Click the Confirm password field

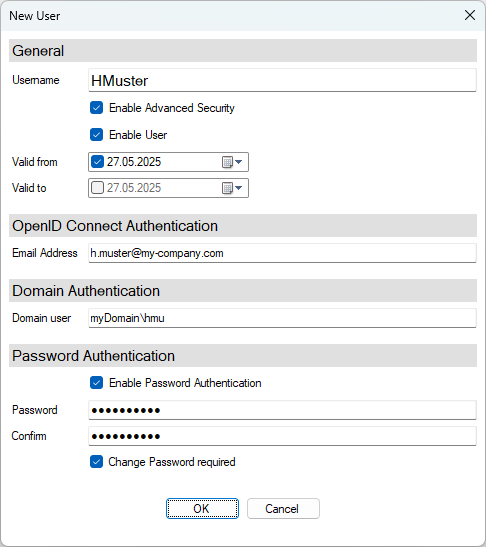click(282, 436)
